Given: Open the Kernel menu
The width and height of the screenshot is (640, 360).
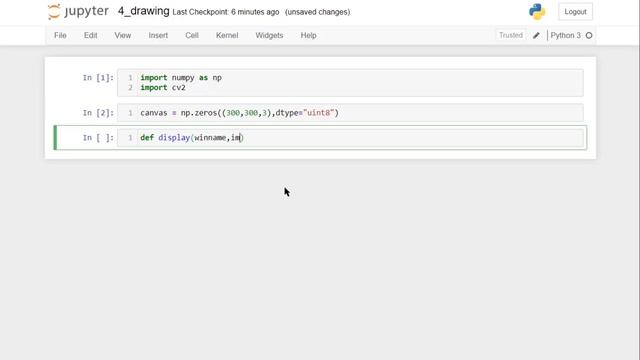Looking at the screenshot, I should coord(227,36).
